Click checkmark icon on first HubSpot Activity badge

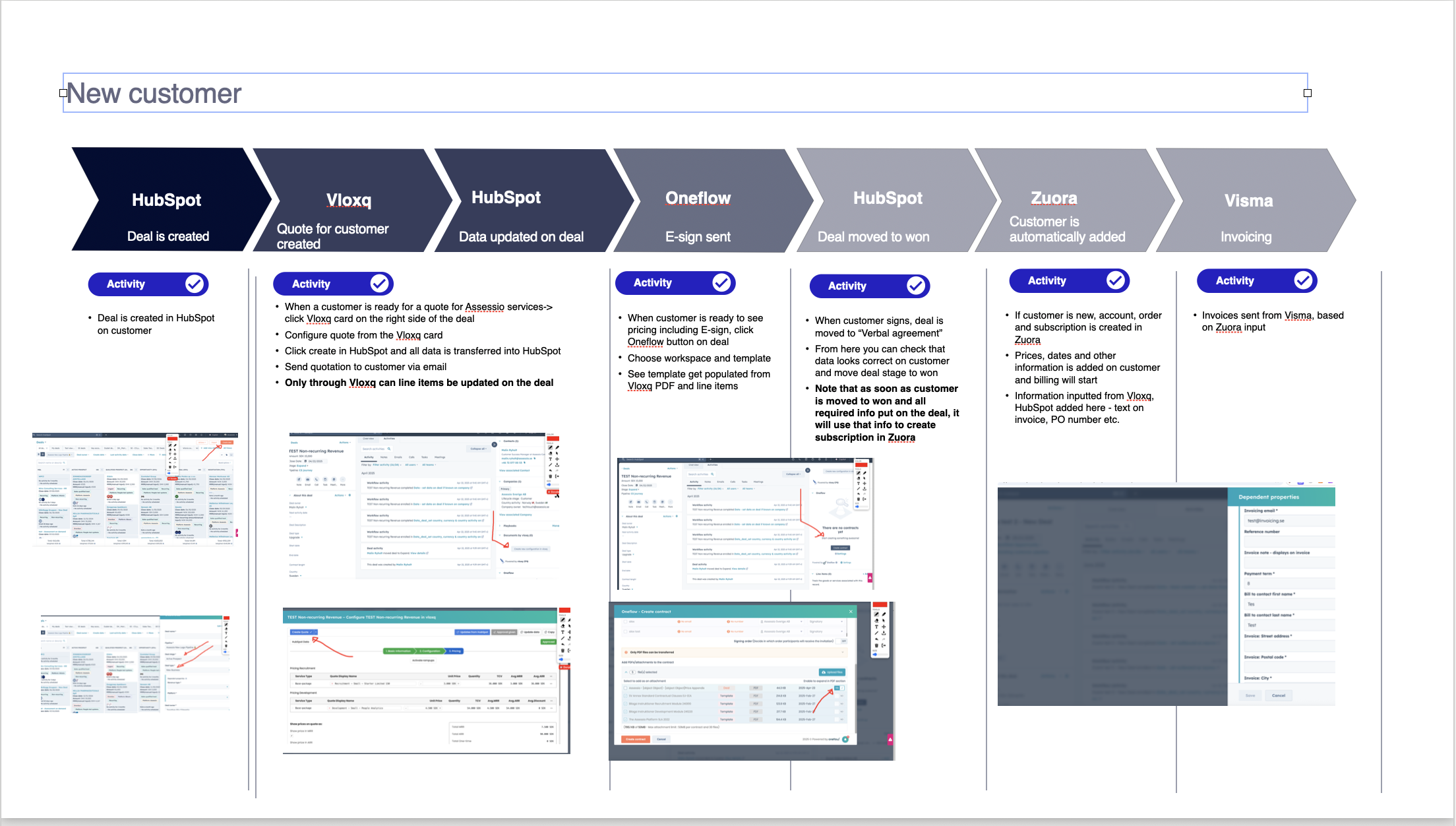pos(194,284)
